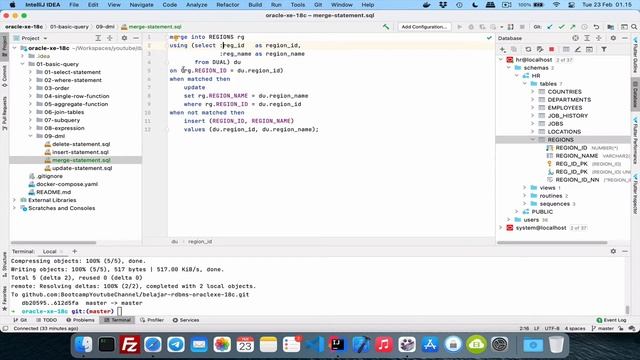The image size is (640, 360).
Task: Click the Git rollback icon
Action: pyautogui.click(x=596, y=27)
